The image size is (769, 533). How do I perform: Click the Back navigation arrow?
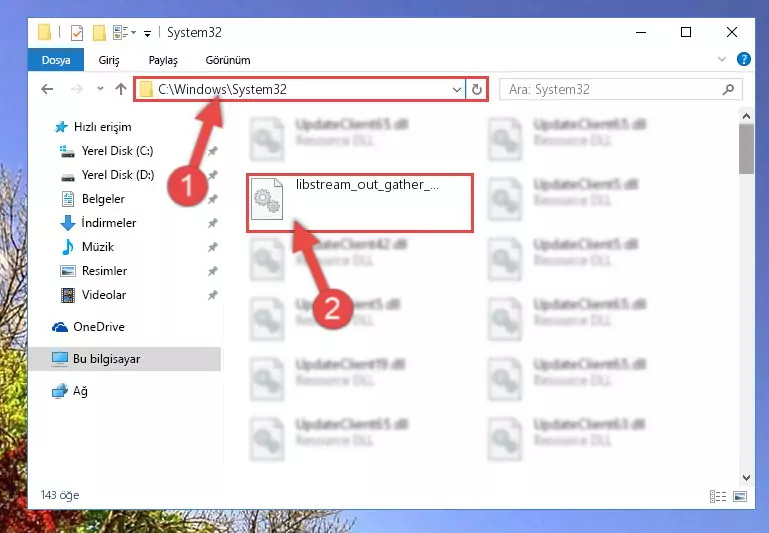pyautogui.click(x=47, y=89)
